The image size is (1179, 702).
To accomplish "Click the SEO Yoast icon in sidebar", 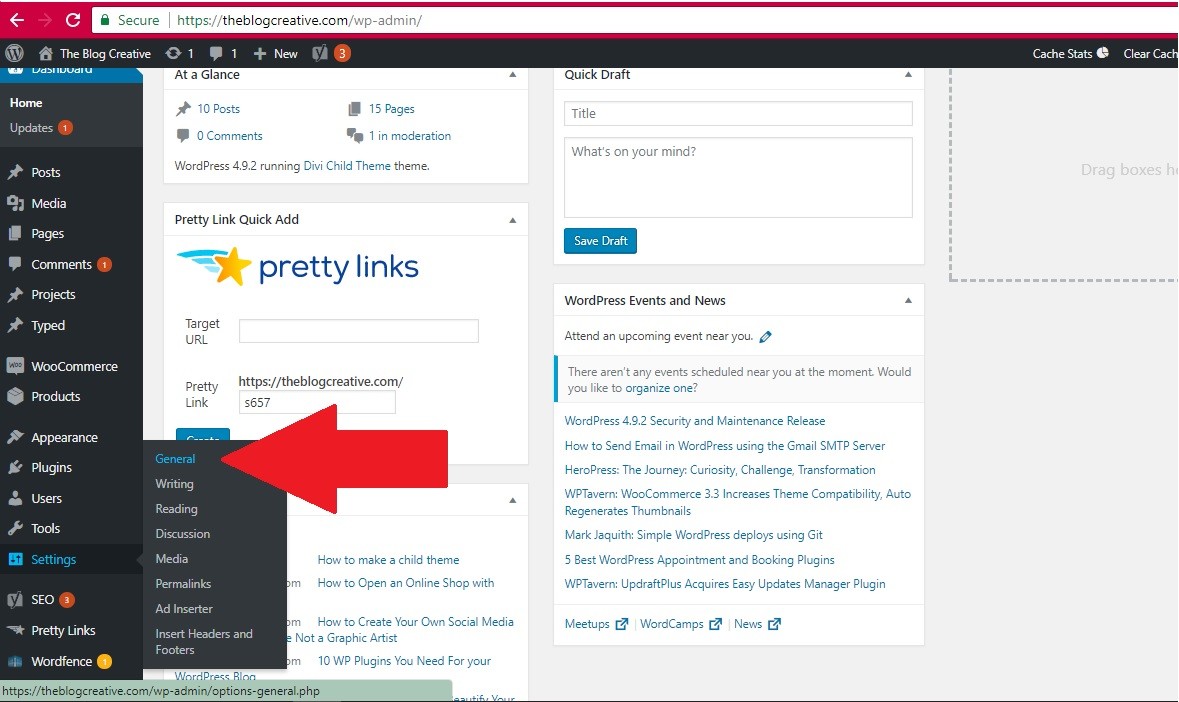I will click(x=15, y=600).
